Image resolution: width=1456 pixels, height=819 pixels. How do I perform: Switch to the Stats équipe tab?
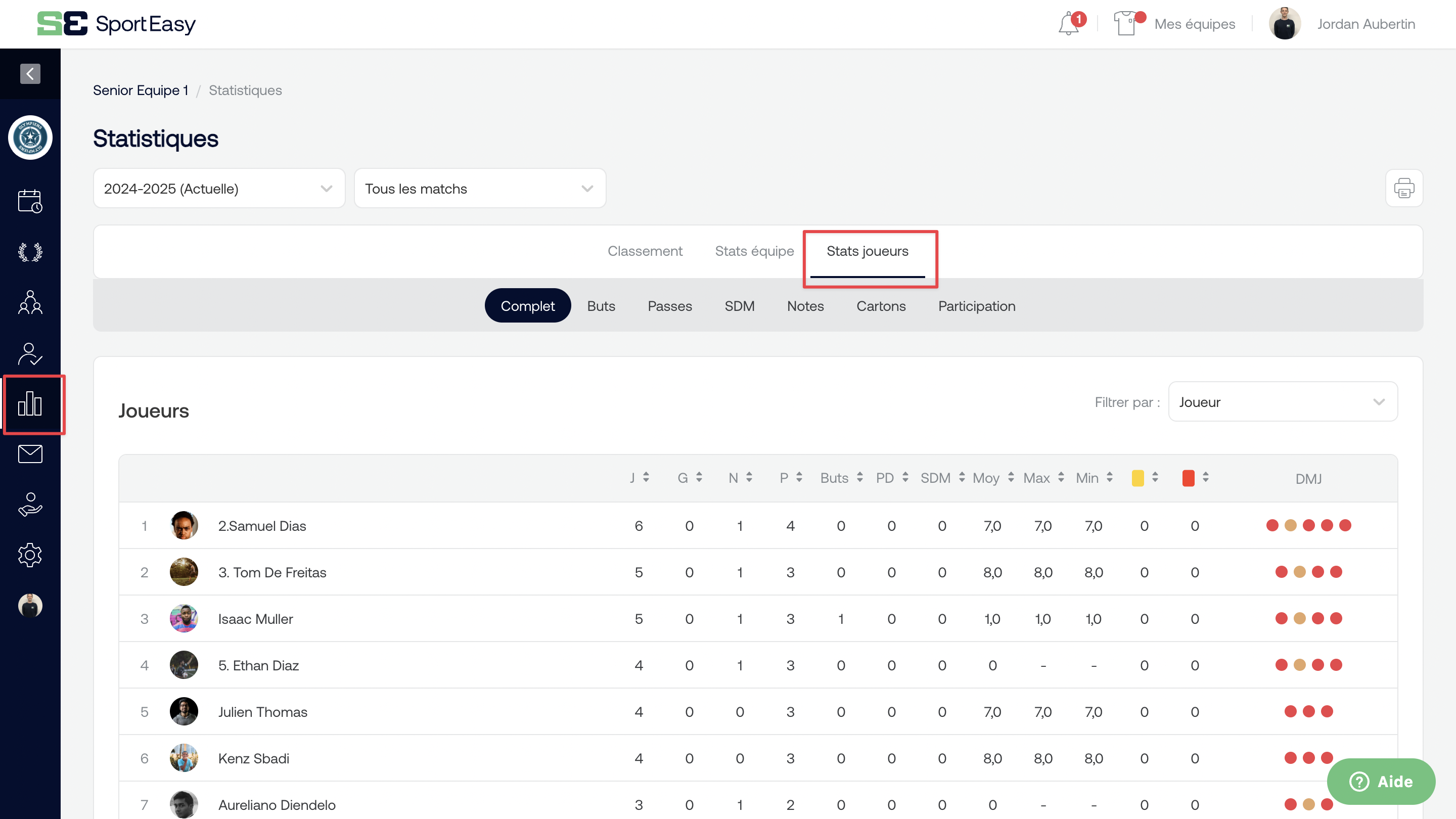[x=754, y=251]
